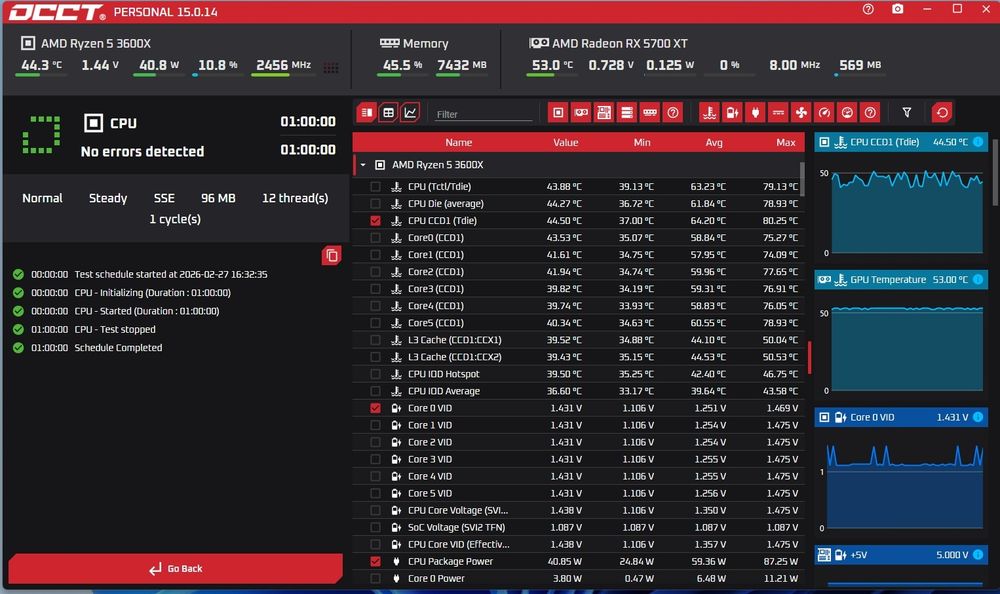1000x594 pixels.
Task: Click the 'Core4 (CCD1)' row name
Action: click(436, 306)
